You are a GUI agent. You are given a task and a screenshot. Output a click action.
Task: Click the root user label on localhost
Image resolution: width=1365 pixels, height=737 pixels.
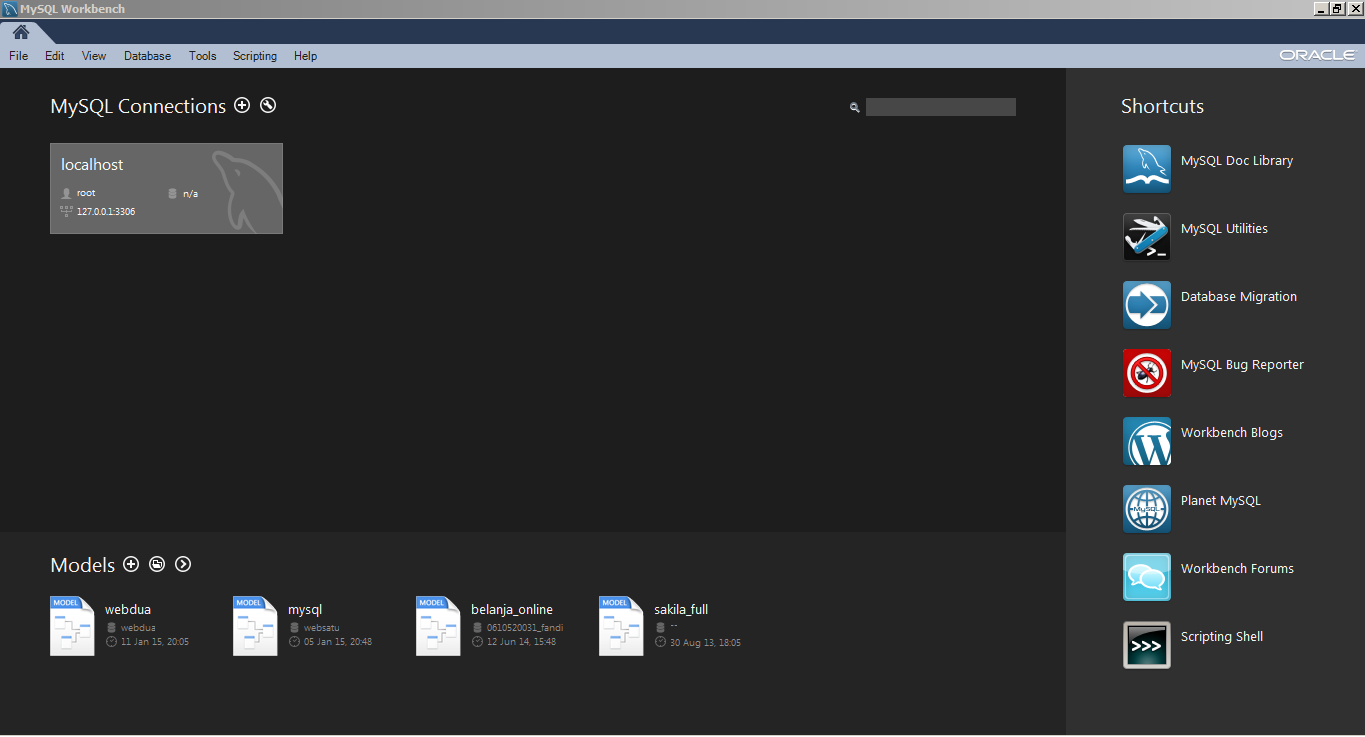click(x=86, y=193)
